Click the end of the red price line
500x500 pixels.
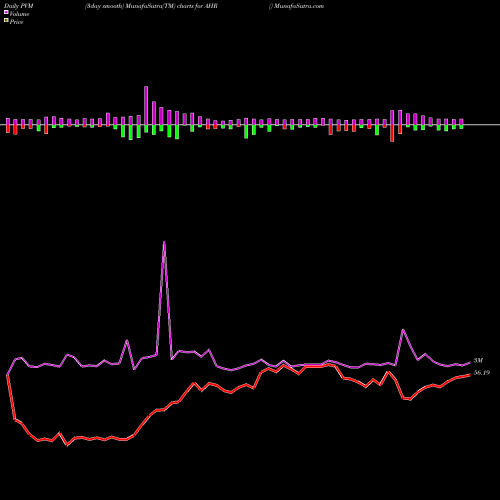(470, 375)
